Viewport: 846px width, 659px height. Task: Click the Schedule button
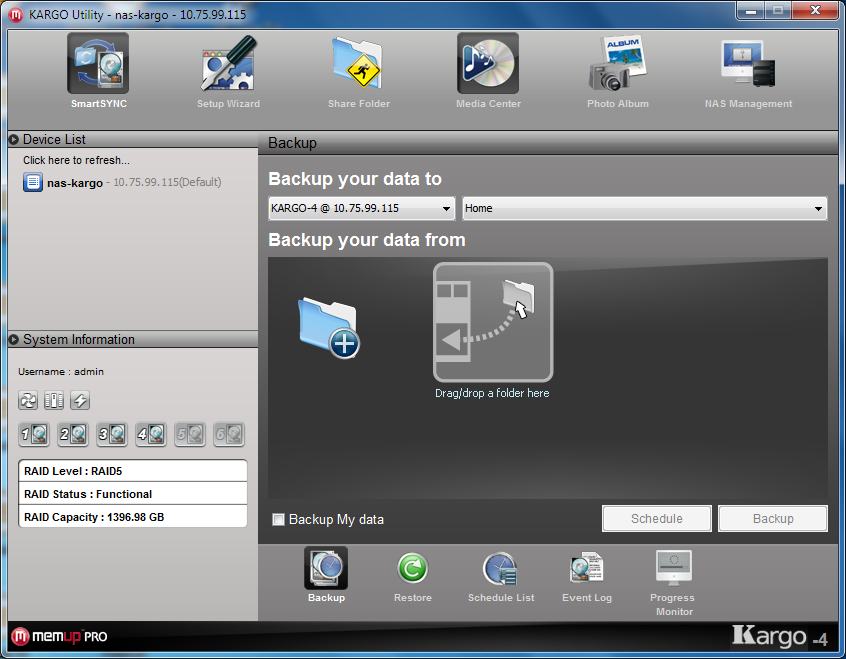[x=657, y=519]
